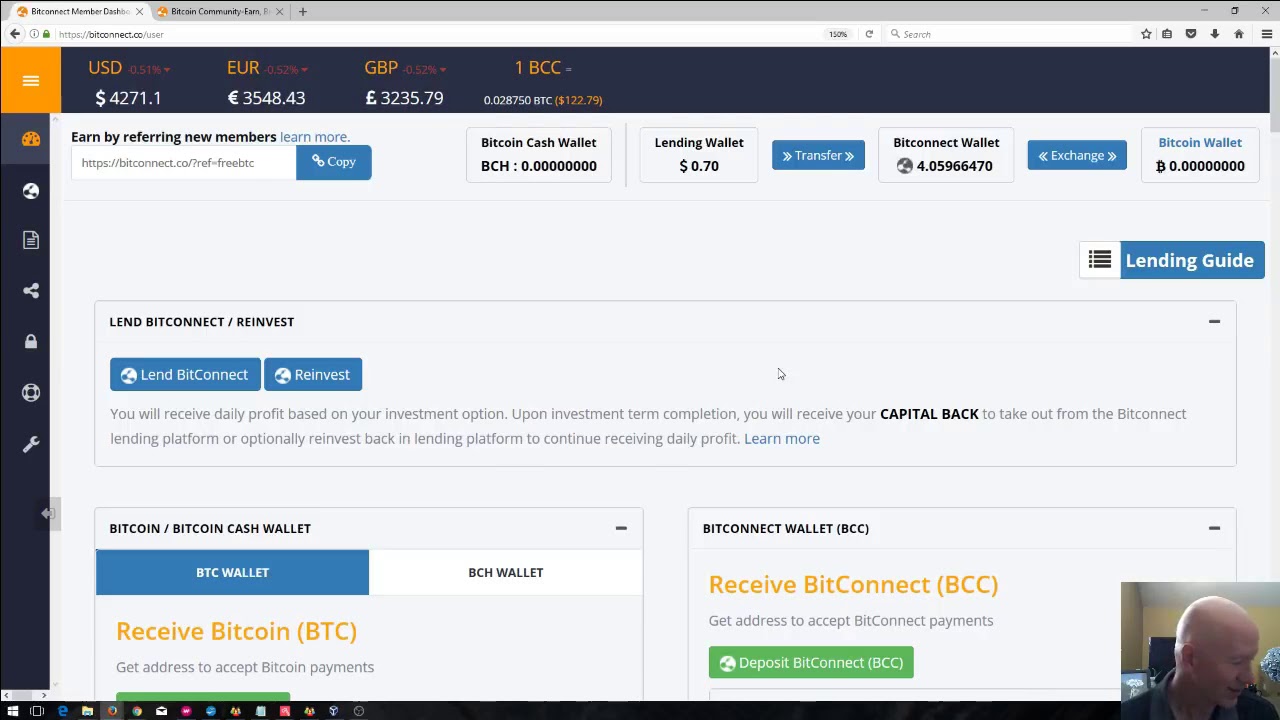
Task: Click the GBP price £ 3235.79
Action: [404, 98]
